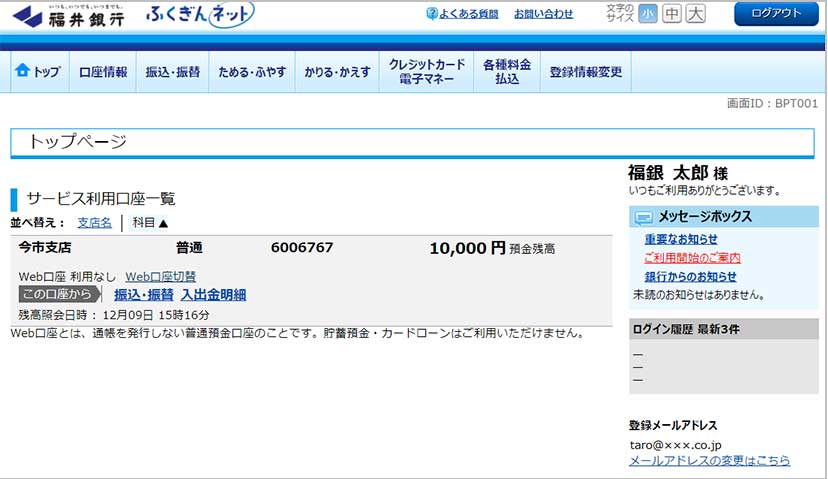Go to トップ menu item
Screen dimensions: 828x479
coord(40,72)
